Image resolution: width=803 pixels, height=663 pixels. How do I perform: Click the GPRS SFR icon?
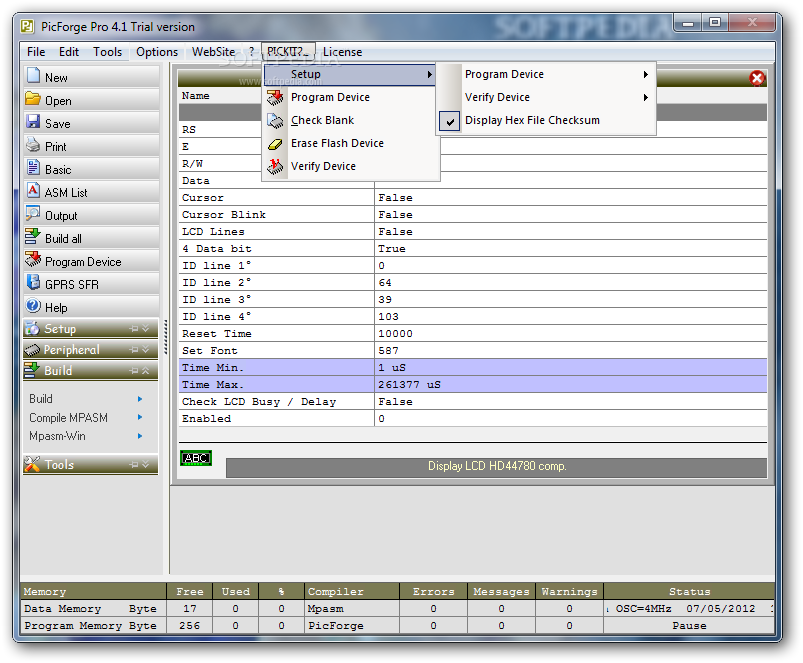pyautogui.click(x=33, y=282)
